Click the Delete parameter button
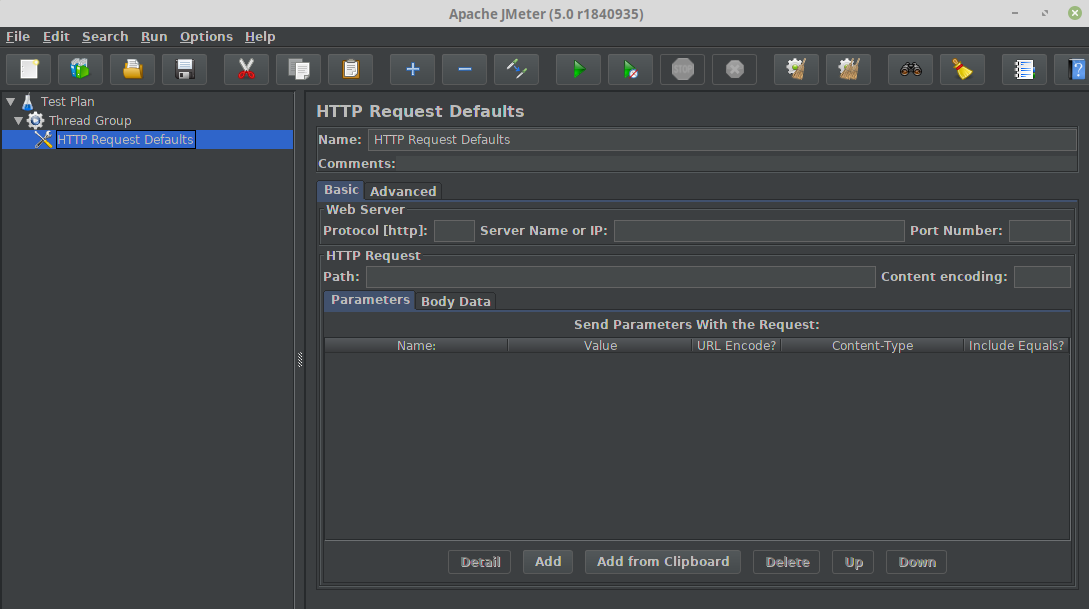Image resolution: width=1089 pixels, height=609 pixels. (x=787, y=562)
